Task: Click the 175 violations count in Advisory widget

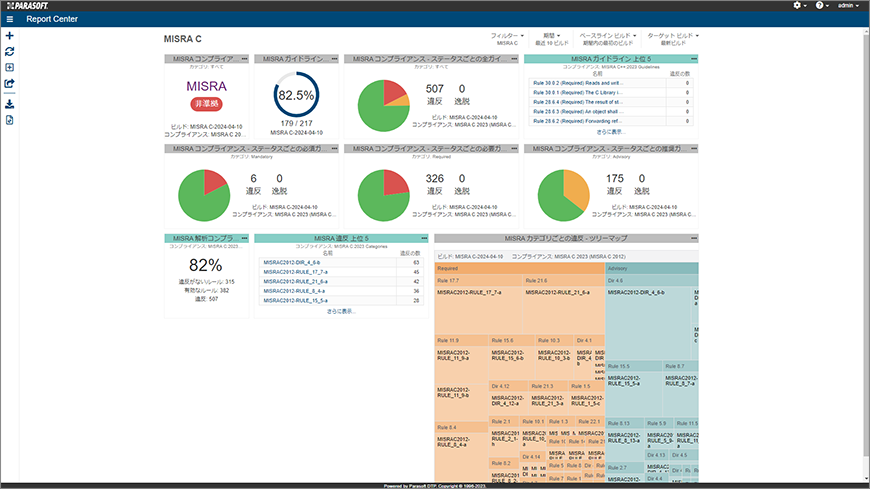Action: tap(615, 179)
